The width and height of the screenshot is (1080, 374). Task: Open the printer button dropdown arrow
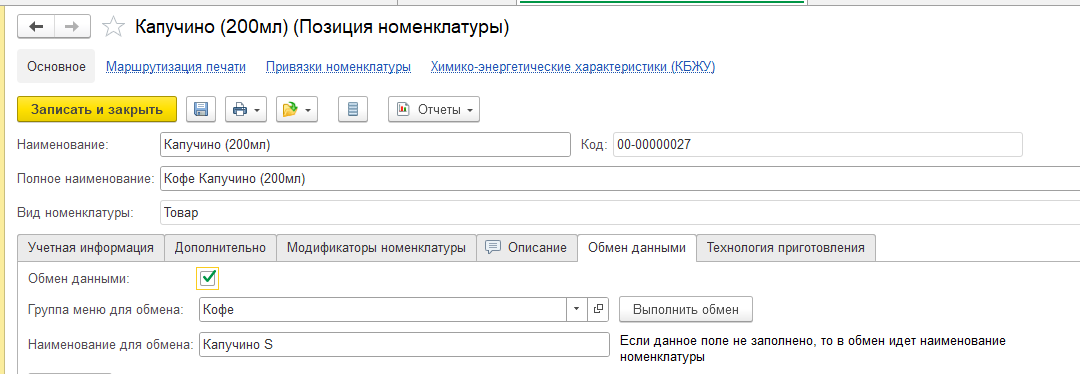258,110
